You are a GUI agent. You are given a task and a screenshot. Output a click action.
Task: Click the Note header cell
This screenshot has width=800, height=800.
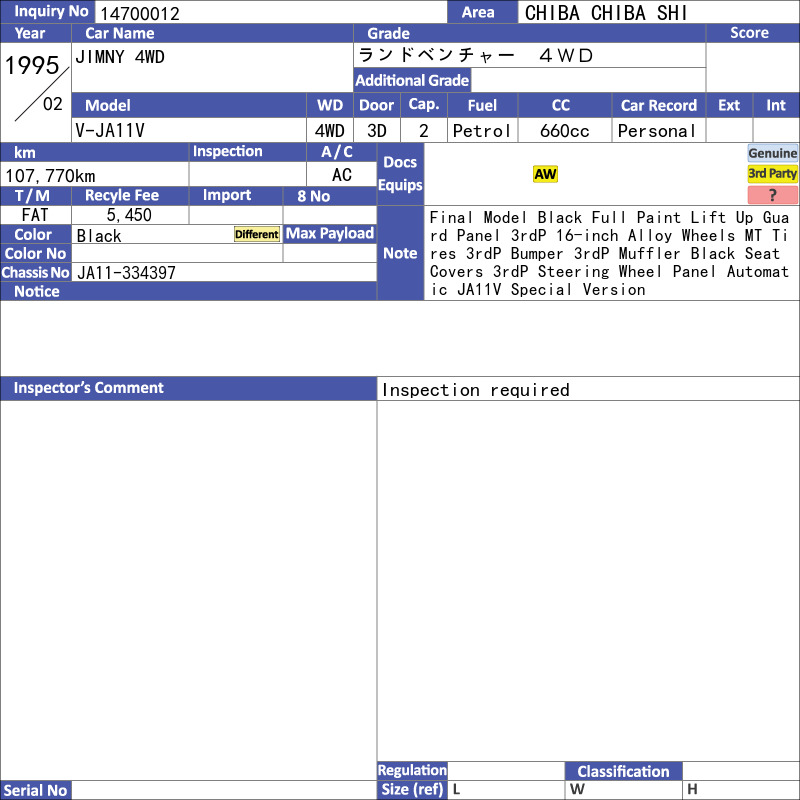(400, 253)
